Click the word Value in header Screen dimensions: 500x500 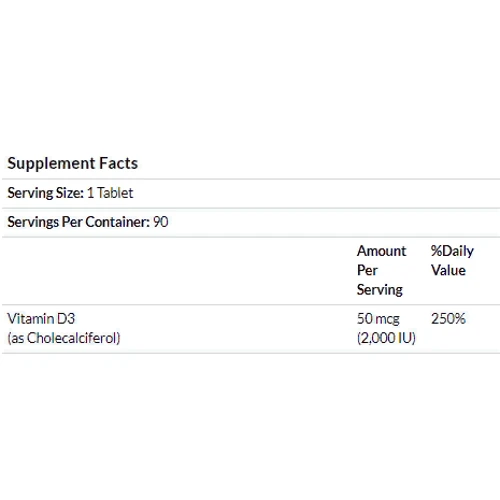coord(448,270)
